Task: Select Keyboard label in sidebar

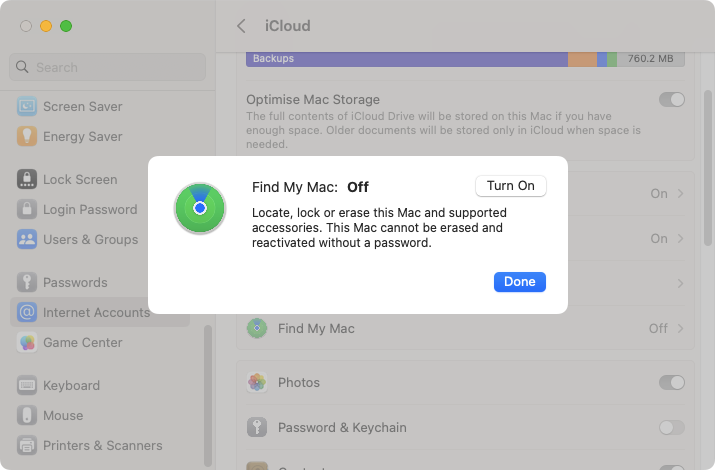Action: (x=71, y=385)
